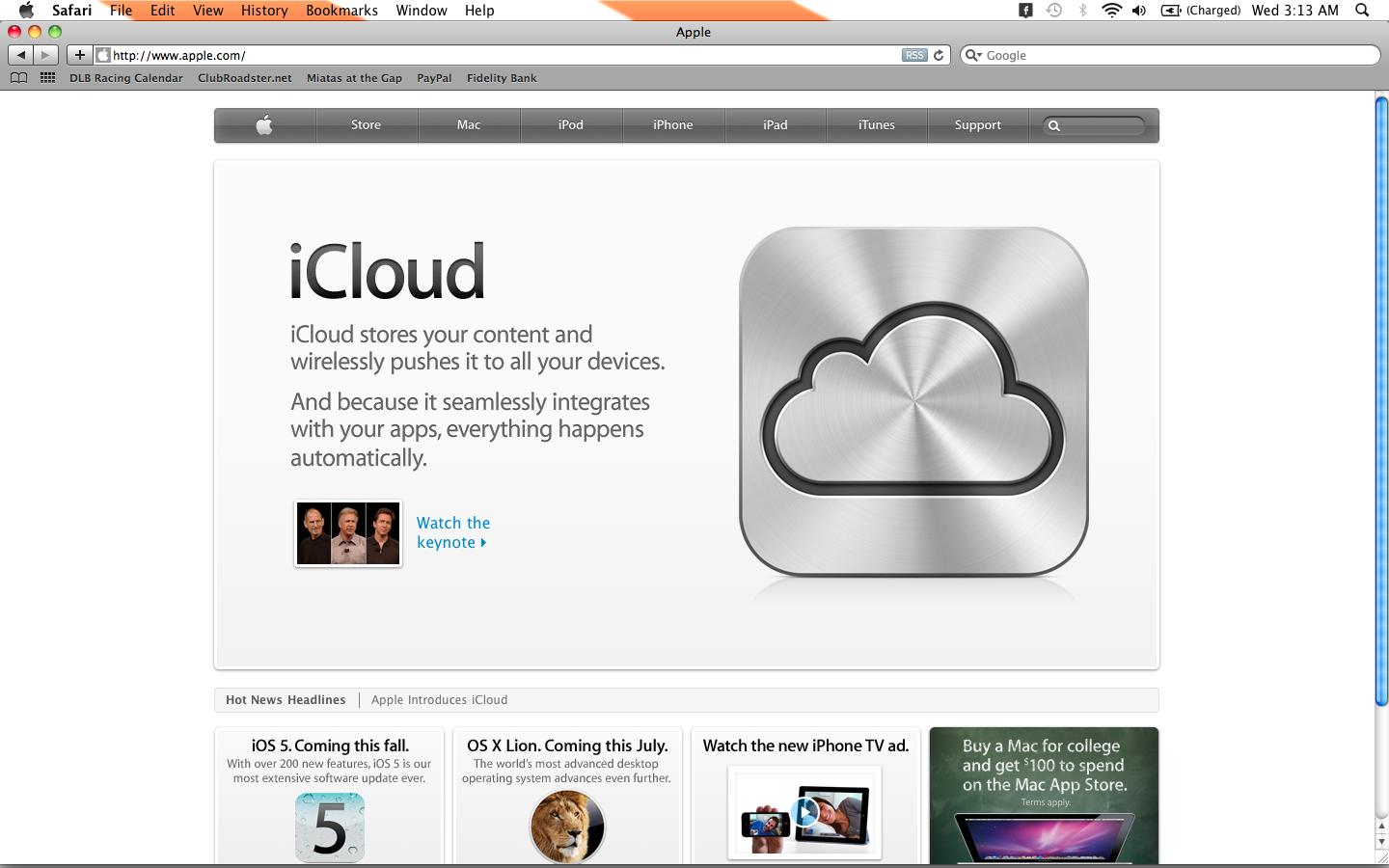The image size is (1389, 868).
Task: Show all bookmarks with the open-book icon
Action: 18,78
